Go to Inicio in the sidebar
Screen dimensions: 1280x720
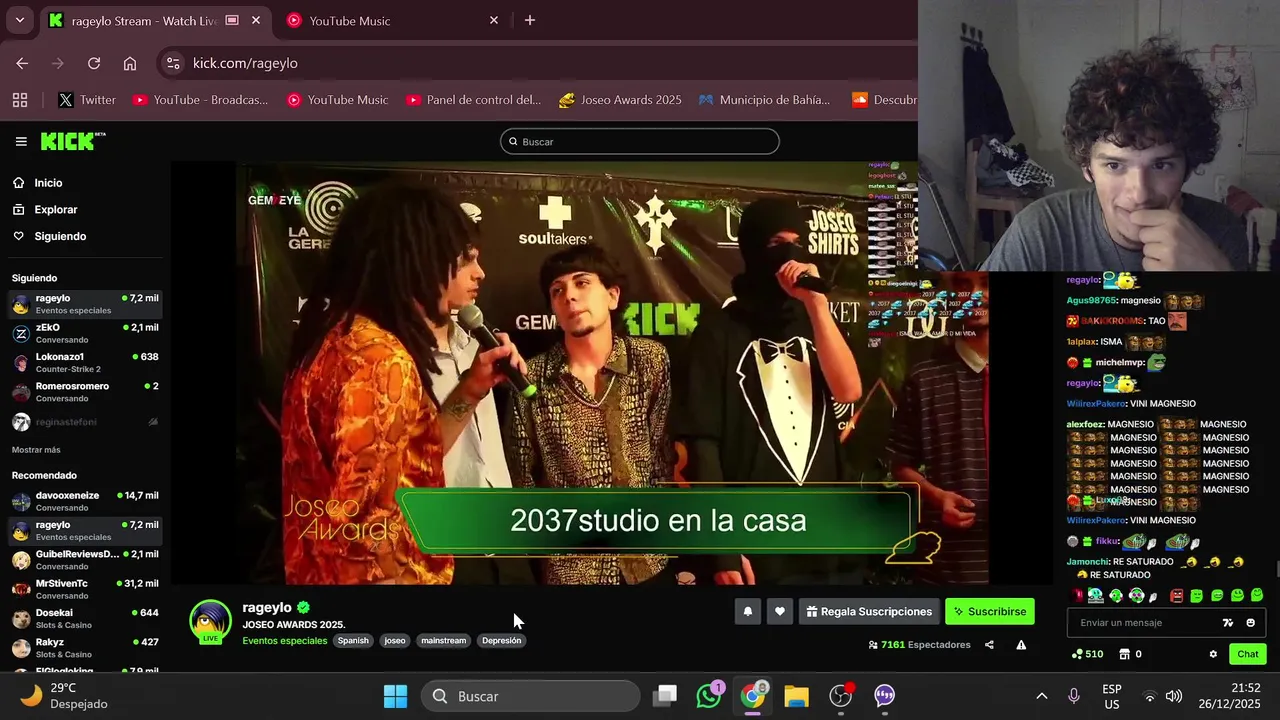[48, 183]
